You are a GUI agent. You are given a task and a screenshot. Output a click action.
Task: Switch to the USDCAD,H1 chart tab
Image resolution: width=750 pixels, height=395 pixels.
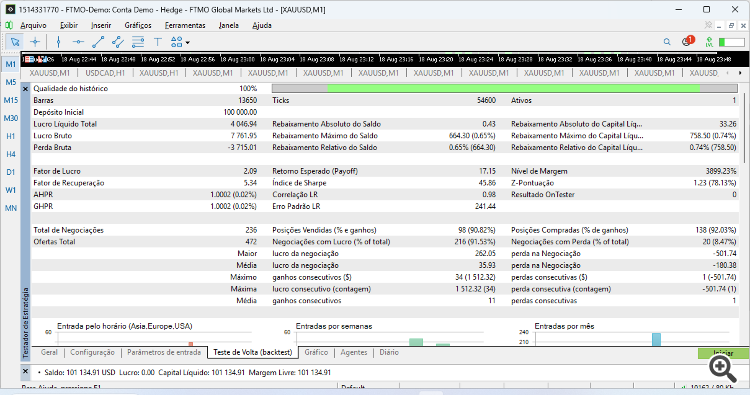point(105,73)
